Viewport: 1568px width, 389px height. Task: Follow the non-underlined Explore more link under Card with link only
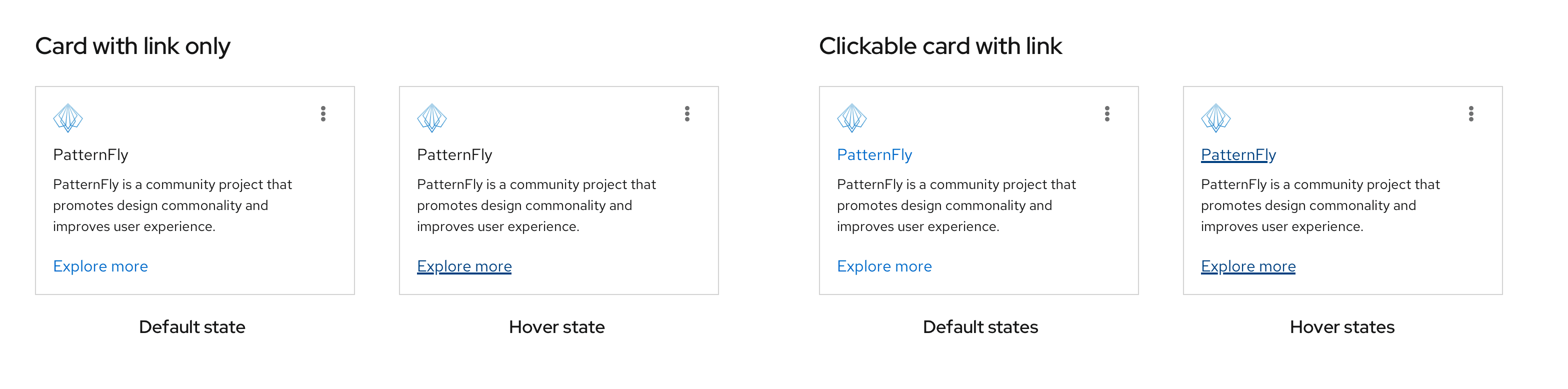click(x=100, y=266)
